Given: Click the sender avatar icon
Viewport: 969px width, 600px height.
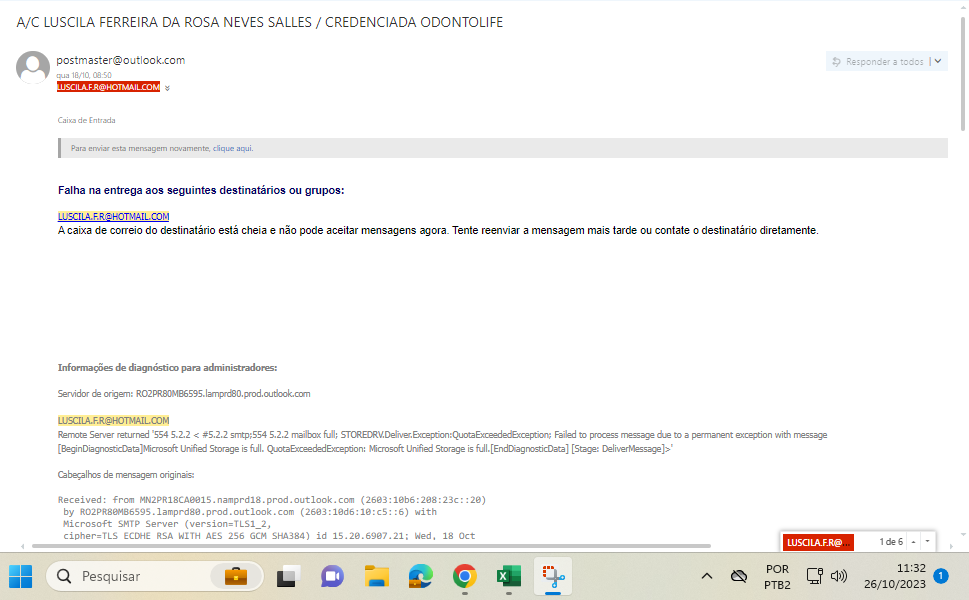Looking at the screenshot, I should 33,67.
